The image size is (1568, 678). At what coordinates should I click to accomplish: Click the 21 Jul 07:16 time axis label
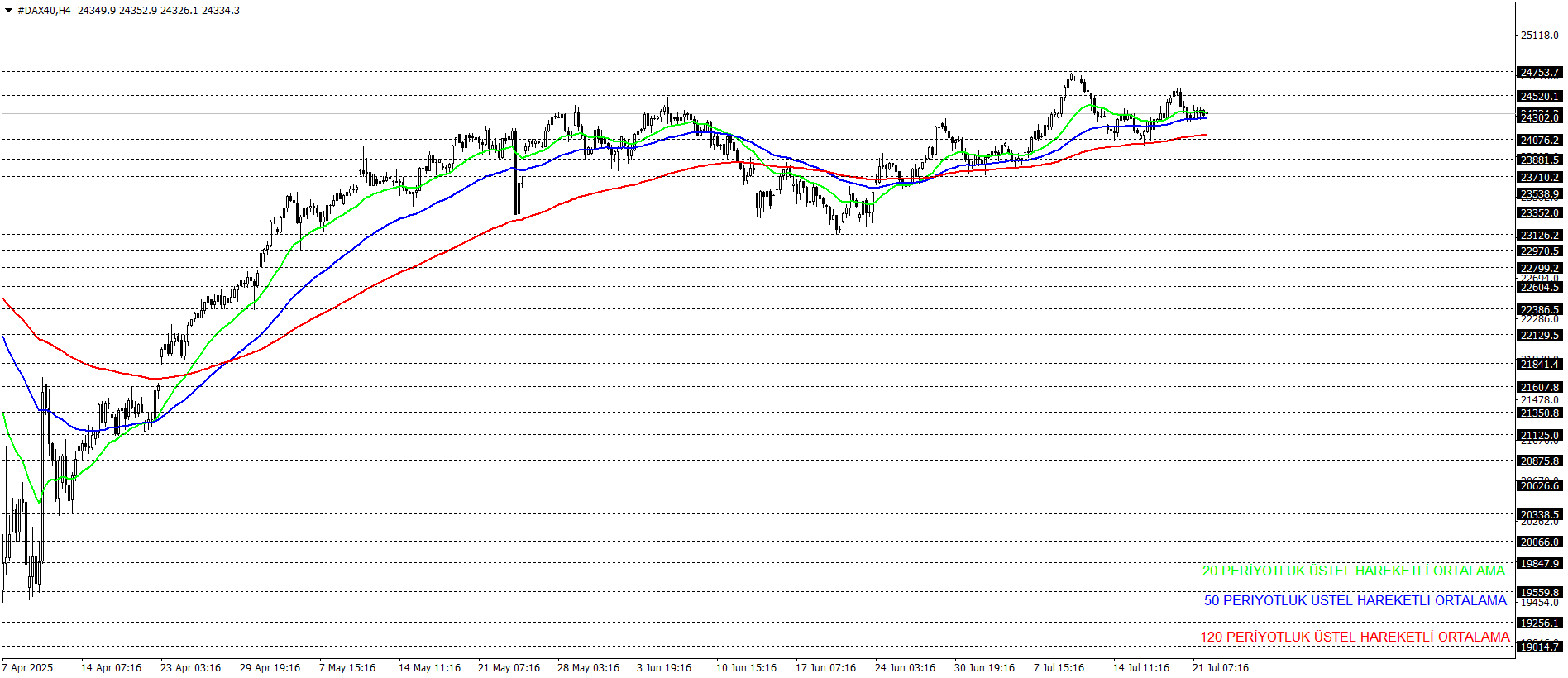(1221, 668)
